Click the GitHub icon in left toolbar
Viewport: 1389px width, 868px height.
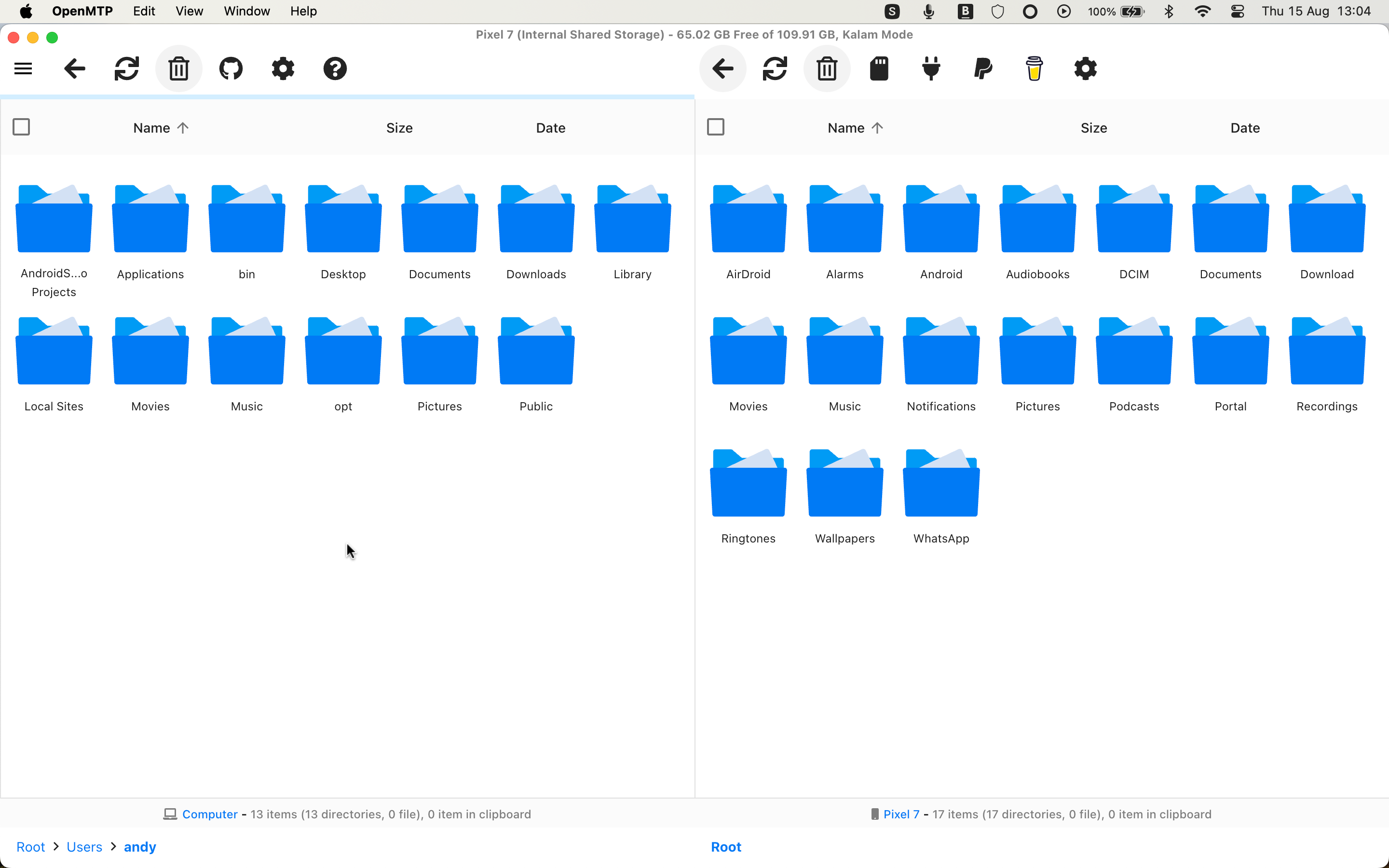tap(231, 68)
